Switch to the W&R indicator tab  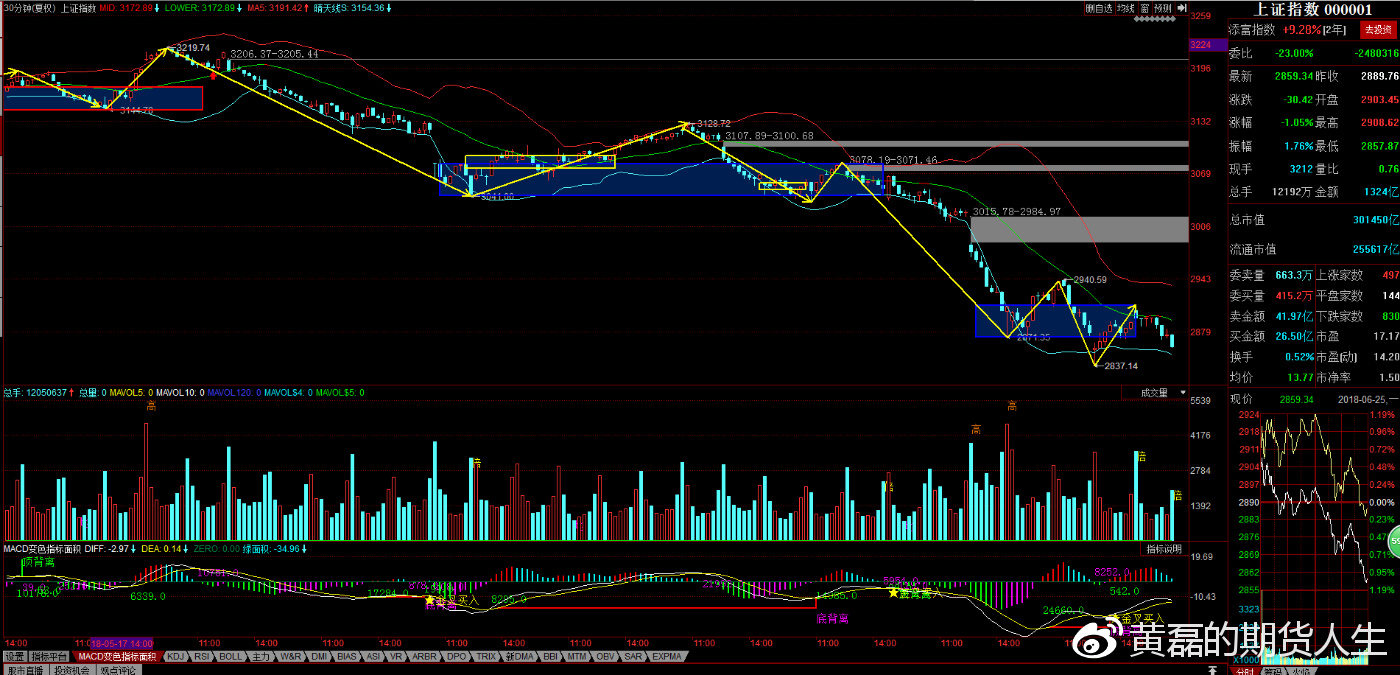[291, 656]
